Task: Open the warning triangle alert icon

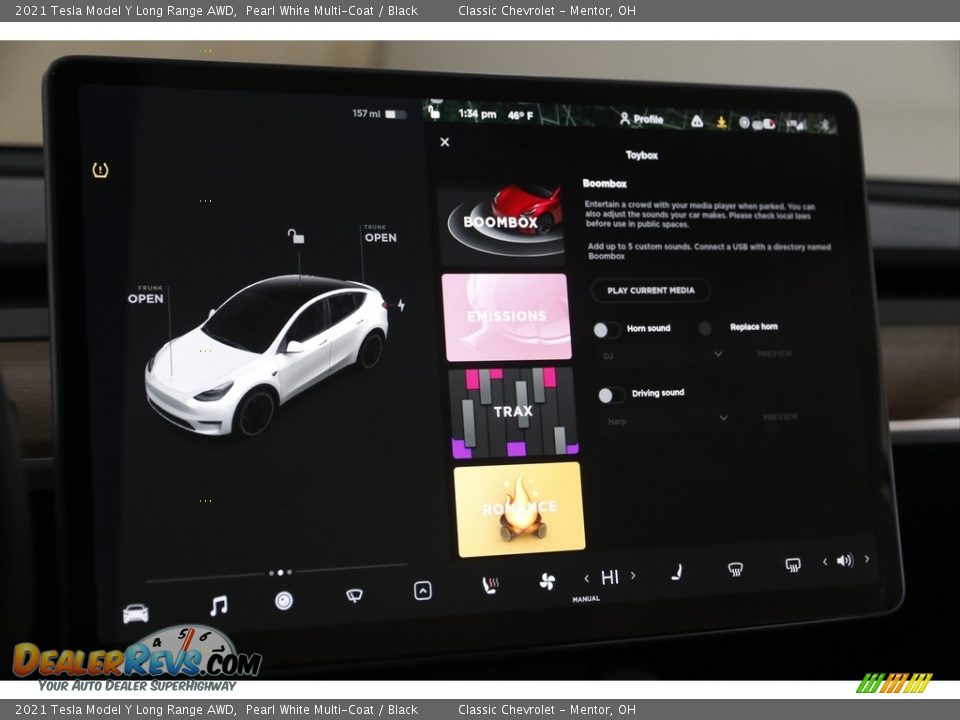Action: (x=697, y=121)
